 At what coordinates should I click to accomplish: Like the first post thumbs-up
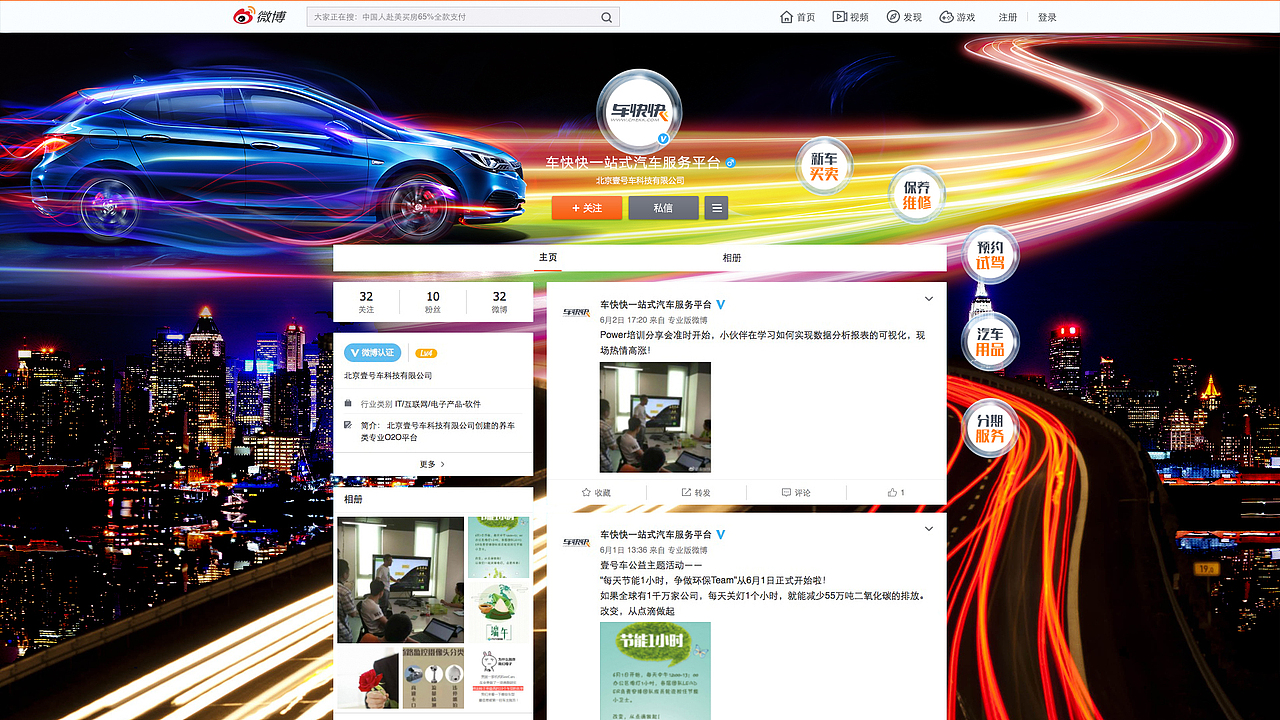coord(896,492)
